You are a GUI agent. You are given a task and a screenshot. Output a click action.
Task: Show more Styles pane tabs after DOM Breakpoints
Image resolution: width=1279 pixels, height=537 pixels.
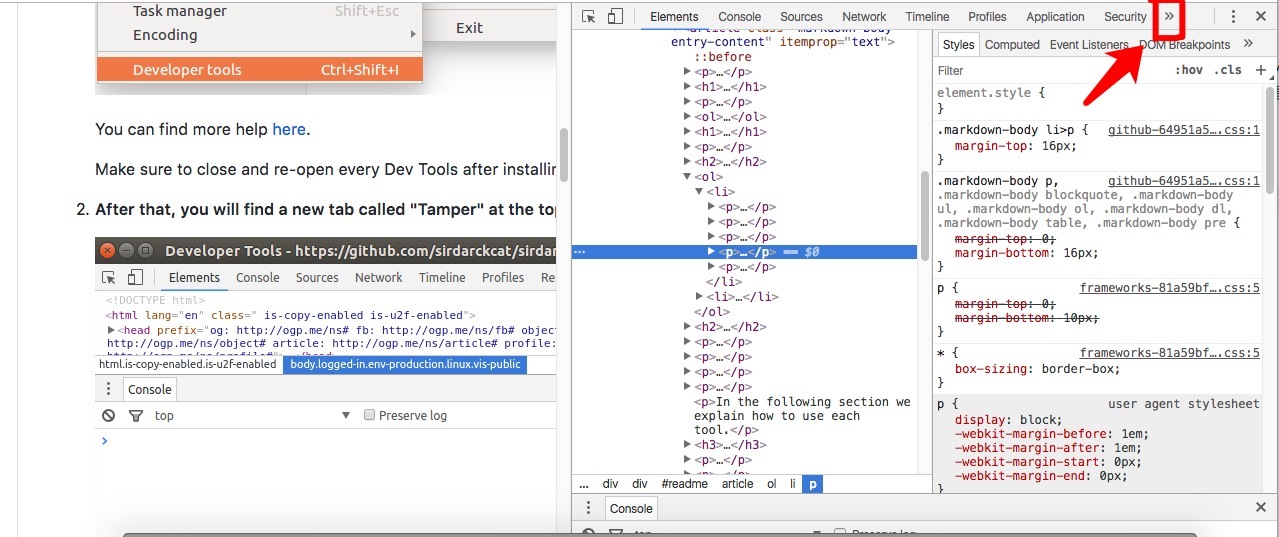pos(1248,44)
